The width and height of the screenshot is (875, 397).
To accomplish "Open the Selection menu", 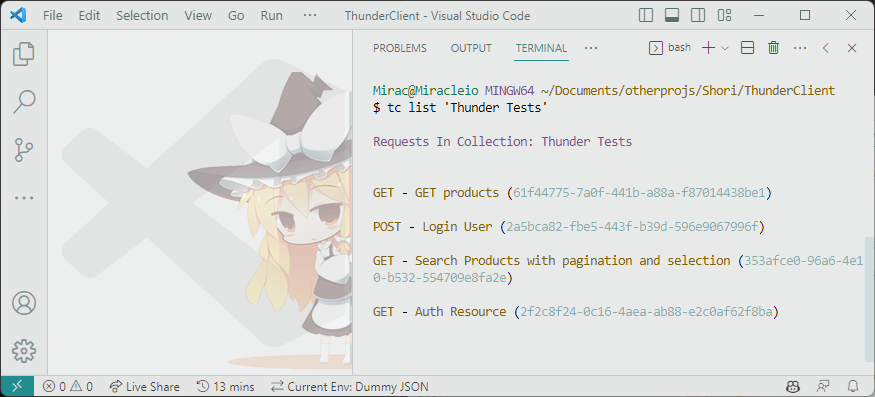I will click(x=142, y=16).
